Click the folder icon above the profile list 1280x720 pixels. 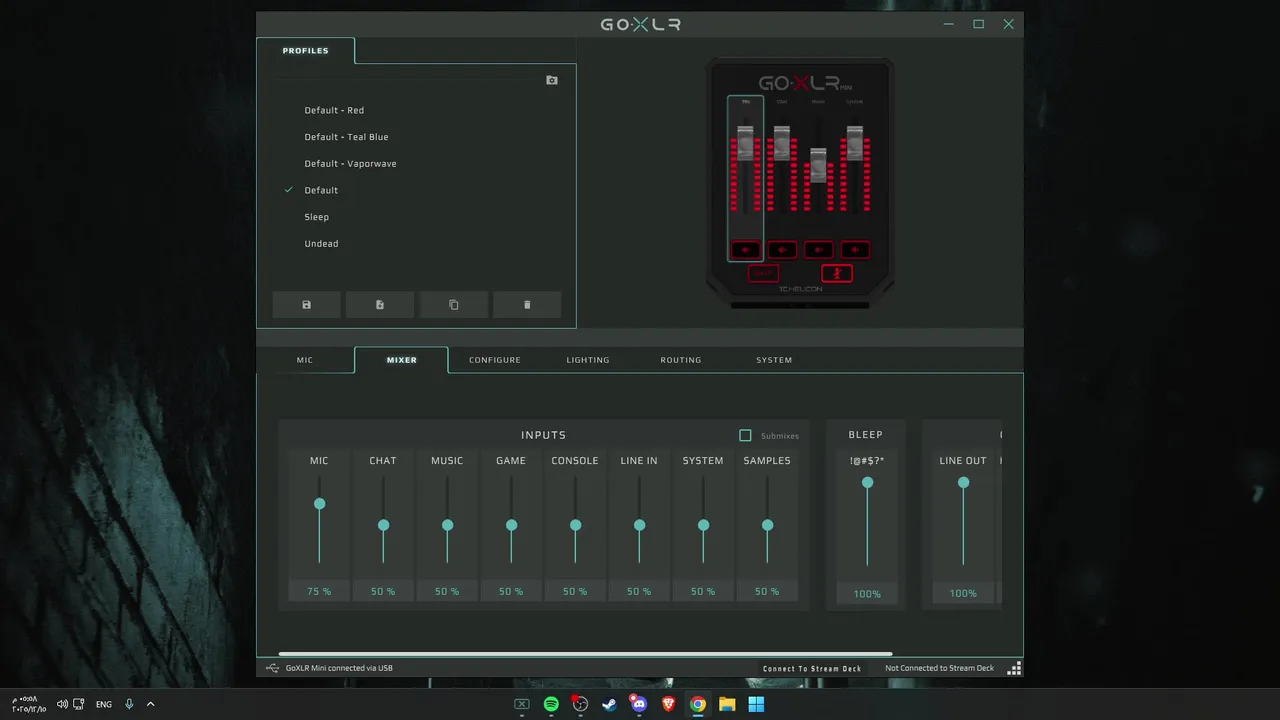(552, 80)
